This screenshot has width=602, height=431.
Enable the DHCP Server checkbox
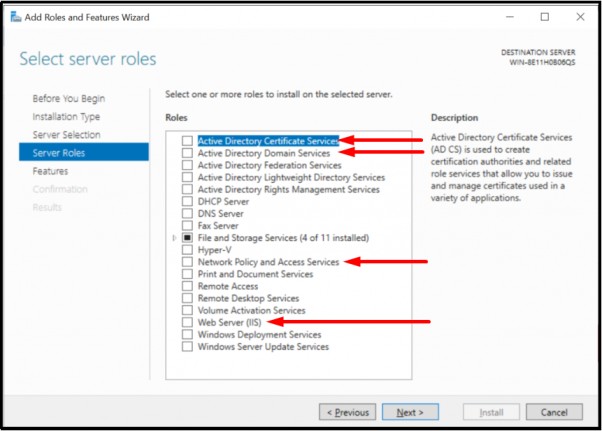coord(187,201)
